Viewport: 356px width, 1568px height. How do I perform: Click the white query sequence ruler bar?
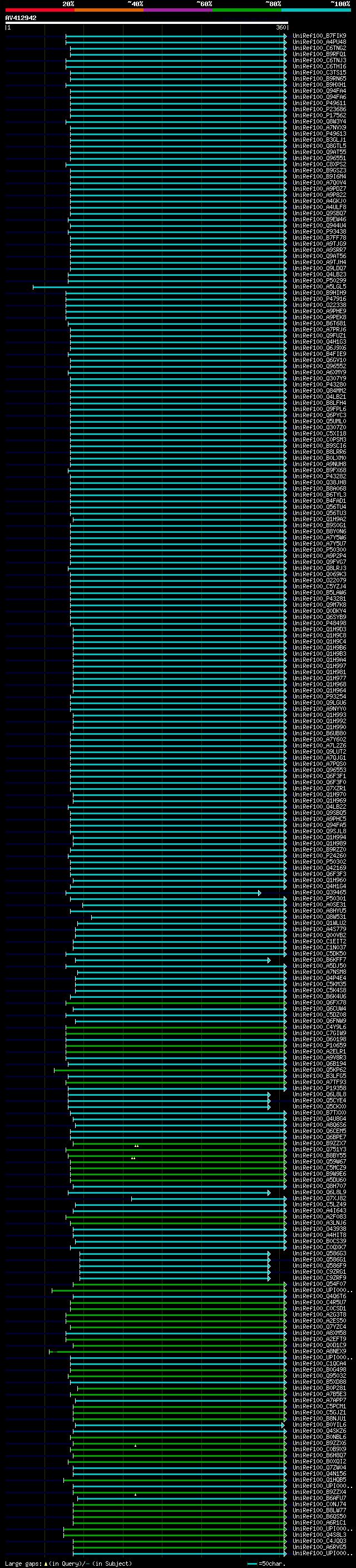(147, 22)
